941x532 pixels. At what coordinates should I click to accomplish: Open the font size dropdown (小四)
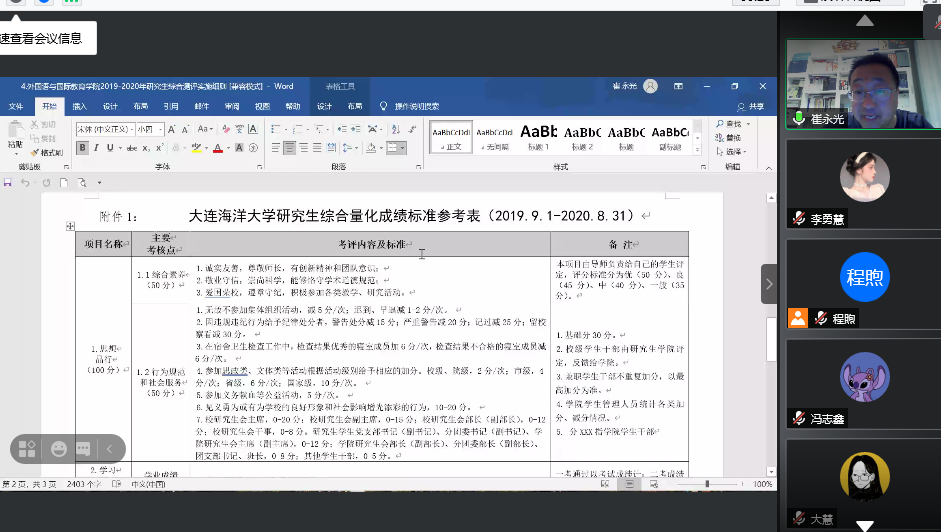pyautogui.click(x=150, y=129)
